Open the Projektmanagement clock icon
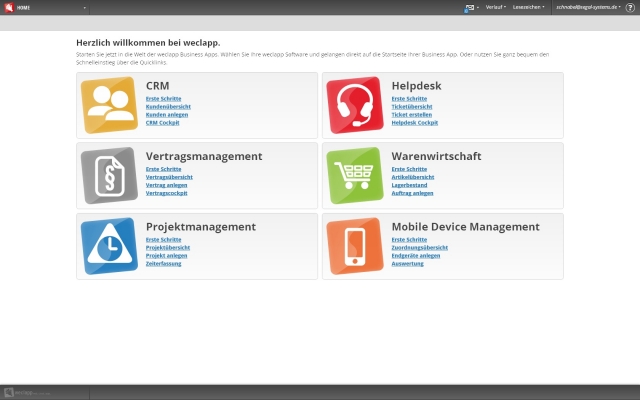Image resolution: width=640 pixels, height=400 pixels. coord(109,246)
